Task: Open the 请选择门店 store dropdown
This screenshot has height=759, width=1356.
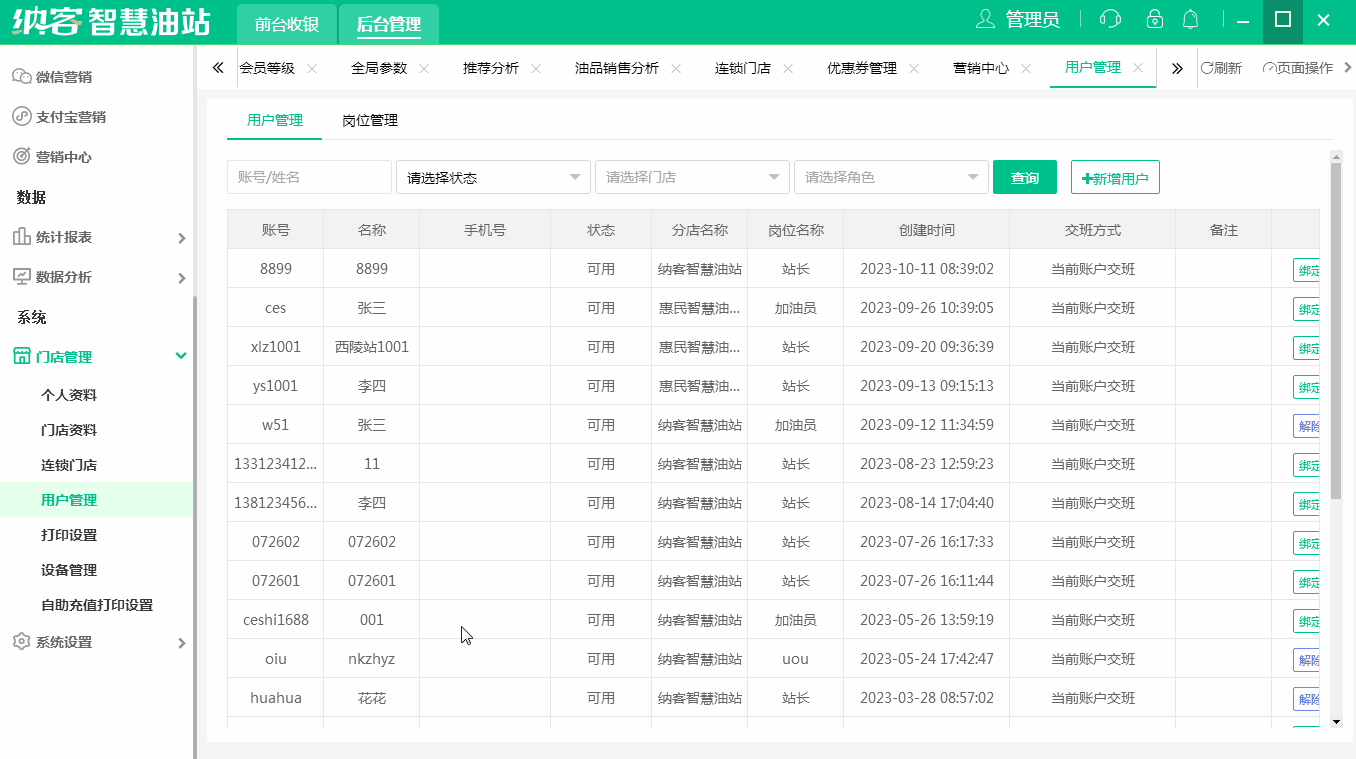Action: click(x=692, y=177)
